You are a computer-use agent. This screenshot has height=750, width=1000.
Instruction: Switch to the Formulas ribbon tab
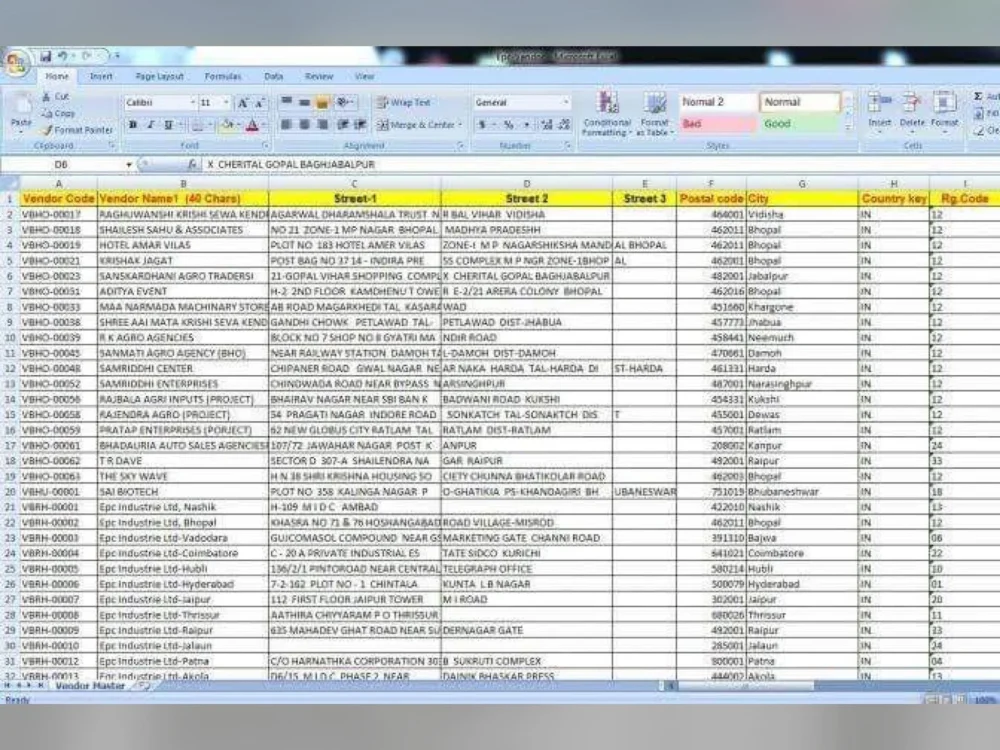224,75
